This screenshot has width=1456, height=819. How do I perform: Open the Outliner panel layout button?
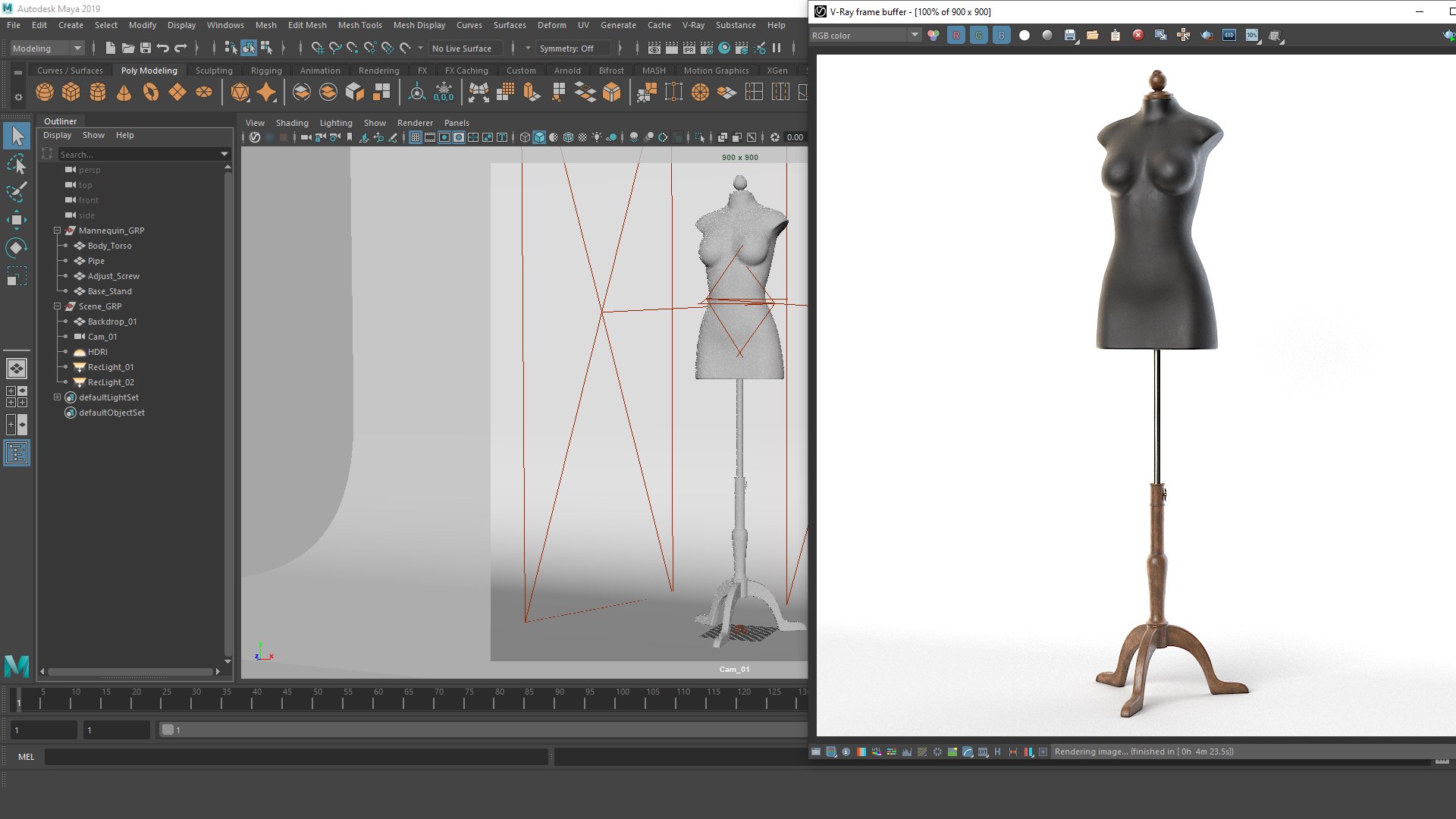coord(17,453)
